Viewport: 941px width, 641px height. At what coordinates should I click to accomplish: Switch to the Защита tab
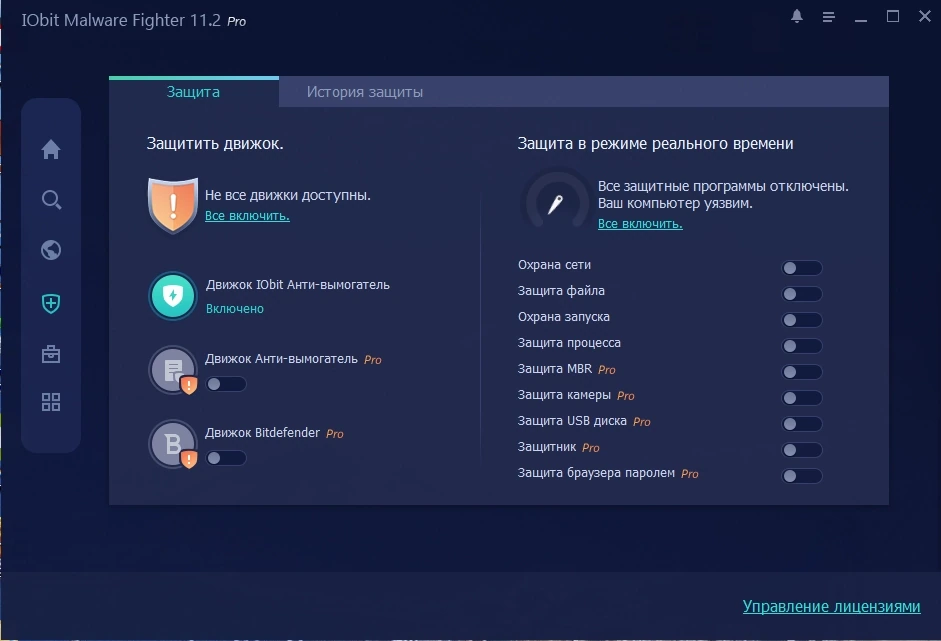coord(193,92)
